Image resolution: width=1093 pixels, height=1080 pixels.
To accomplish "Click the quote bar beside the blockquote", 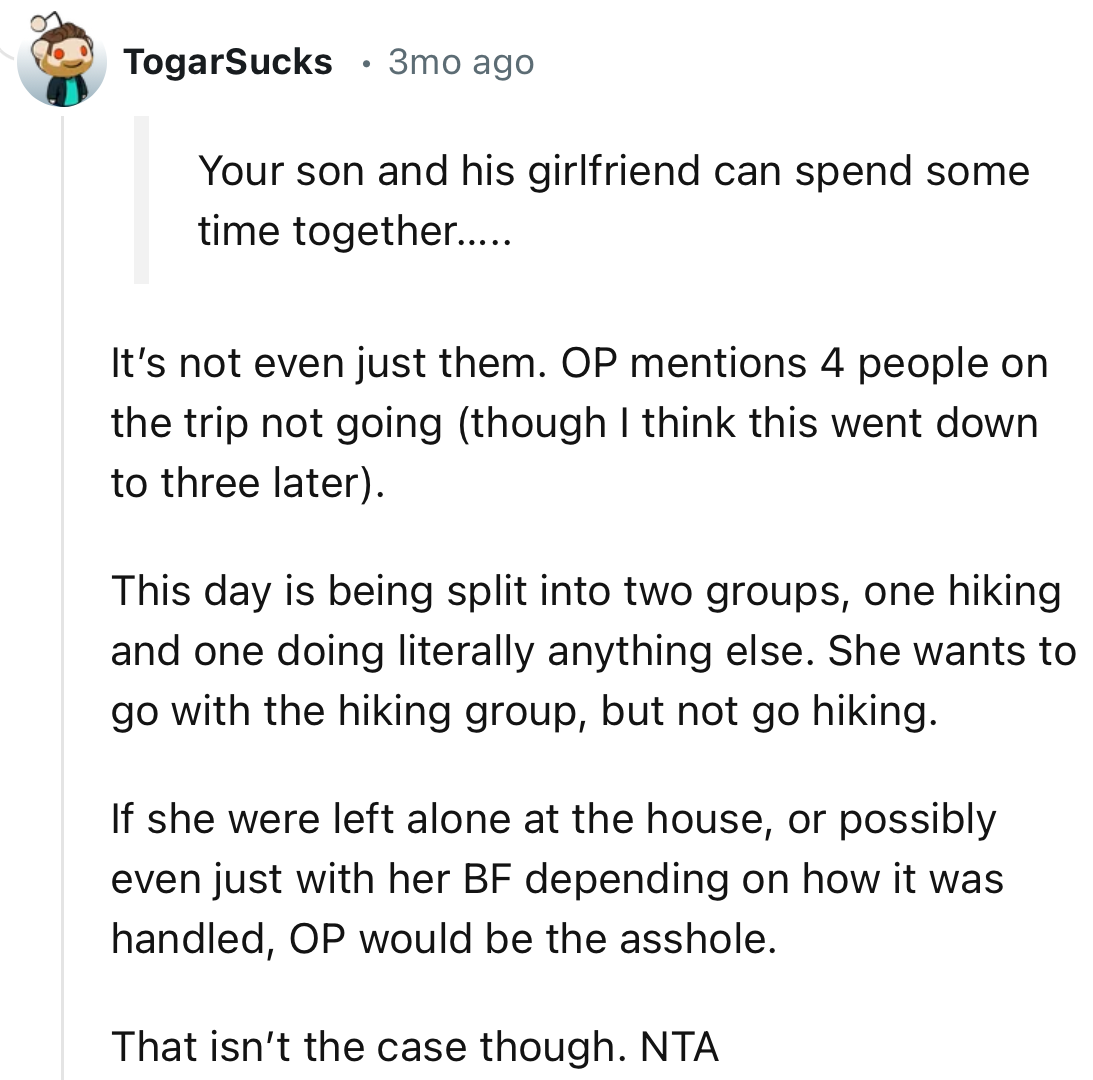I will [x=140, y=200].
